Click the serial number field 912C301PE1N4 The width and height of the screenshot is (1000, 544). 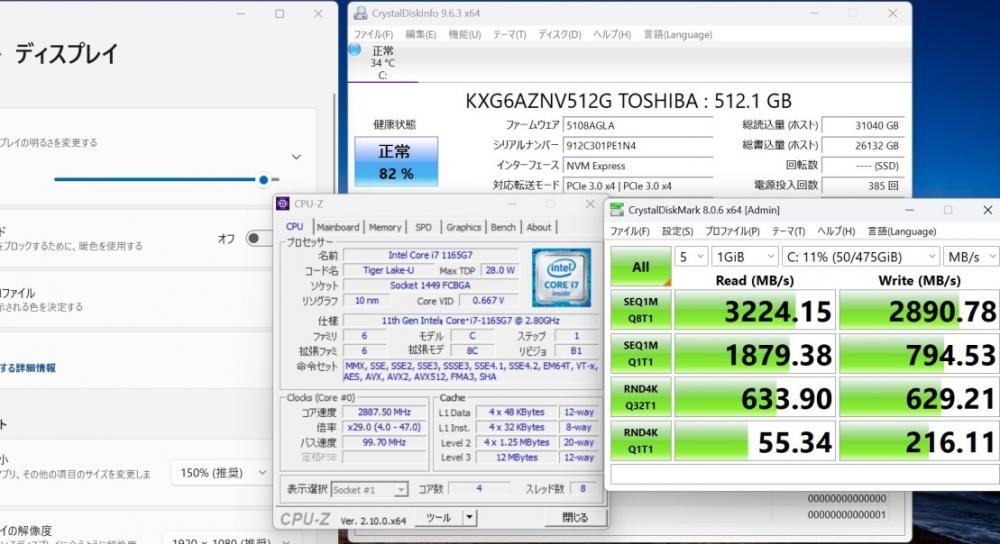coord(638,145)
